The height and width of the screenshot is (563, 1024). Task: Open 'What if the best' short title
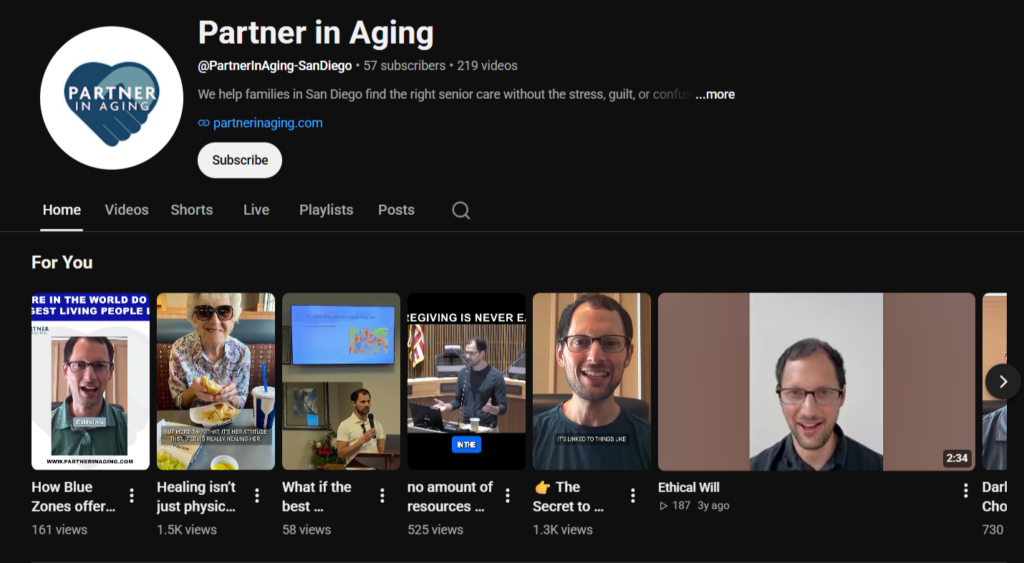317,496
